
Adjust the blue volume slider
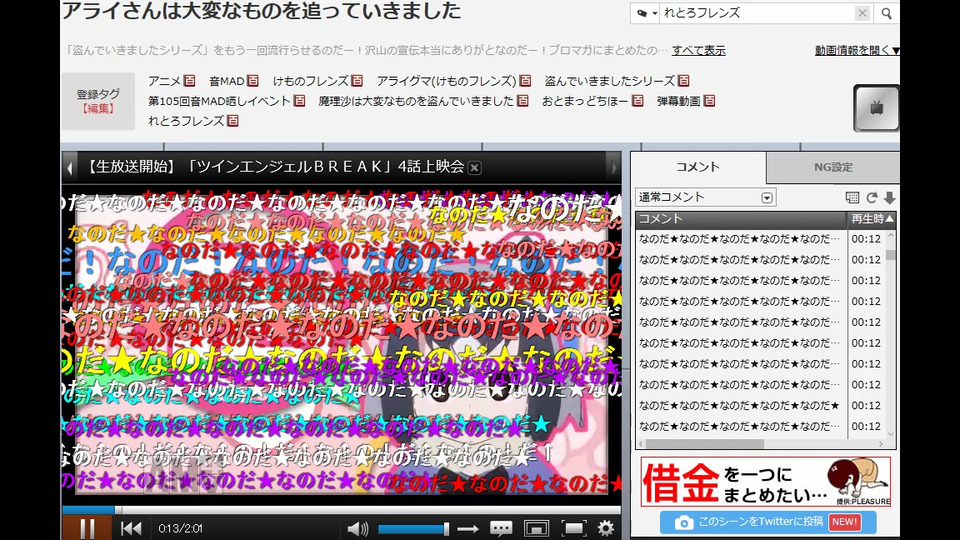pos(413,528)
